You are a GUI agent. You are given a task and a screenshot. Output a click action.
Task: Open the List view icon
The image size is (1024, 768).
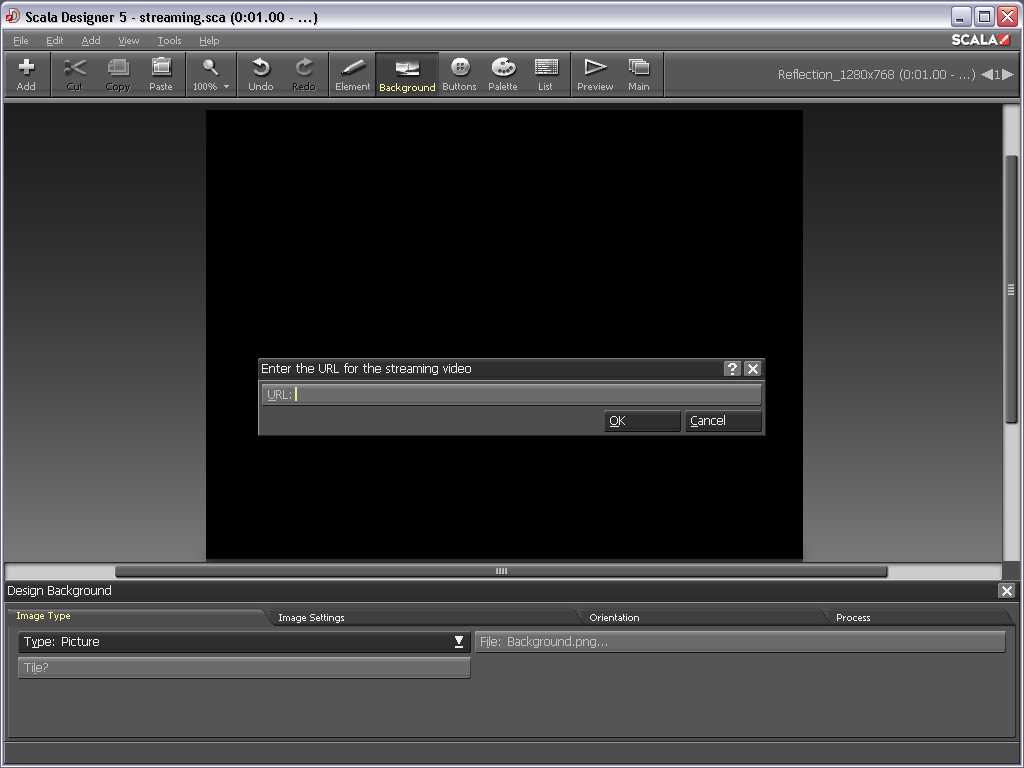point(545,74)
